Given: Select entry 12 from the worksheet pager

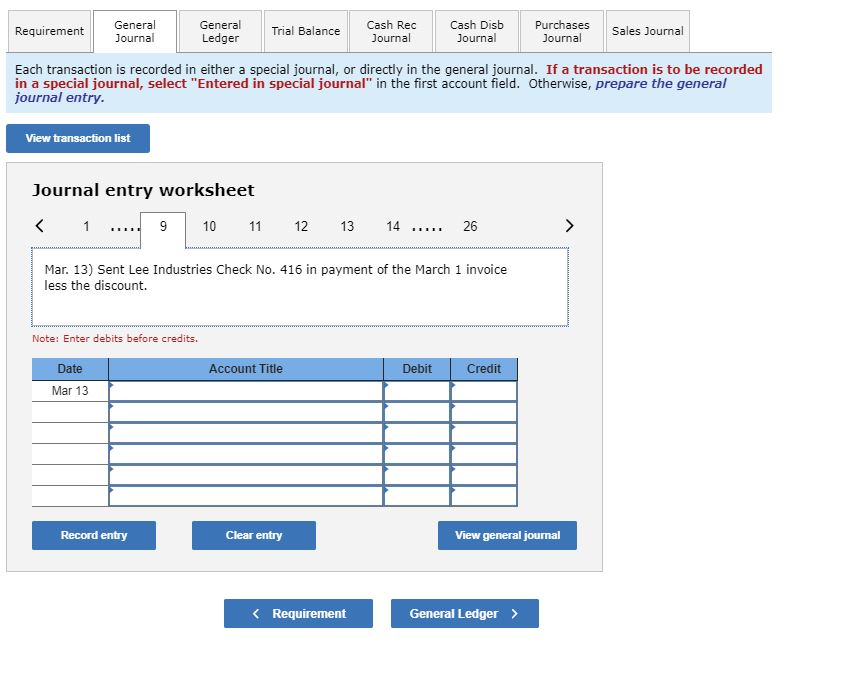Looking at the screenshot, I should 301,226.
